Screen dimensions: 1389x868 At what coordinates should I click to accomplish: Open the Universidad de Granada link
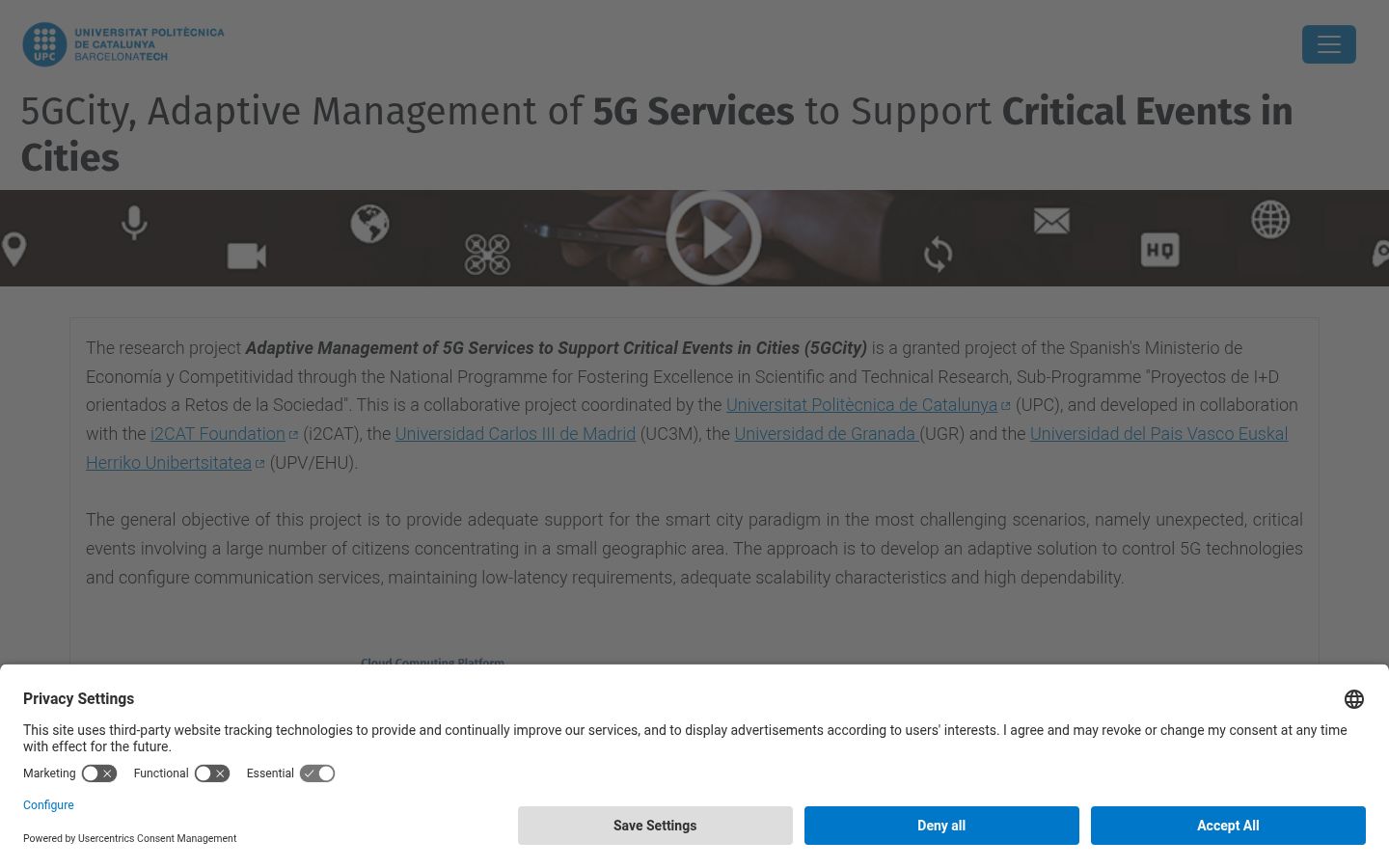827,434
